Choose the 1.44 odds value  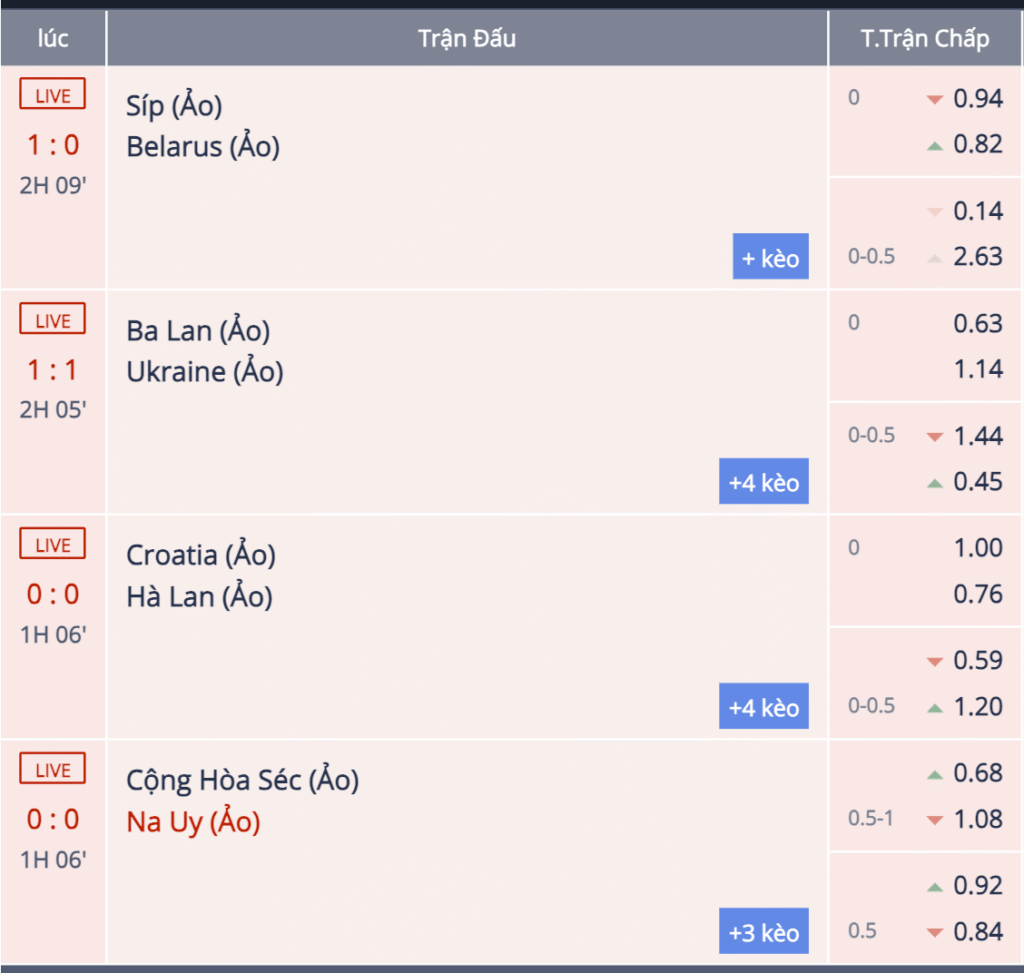click(x=977, y=436)
